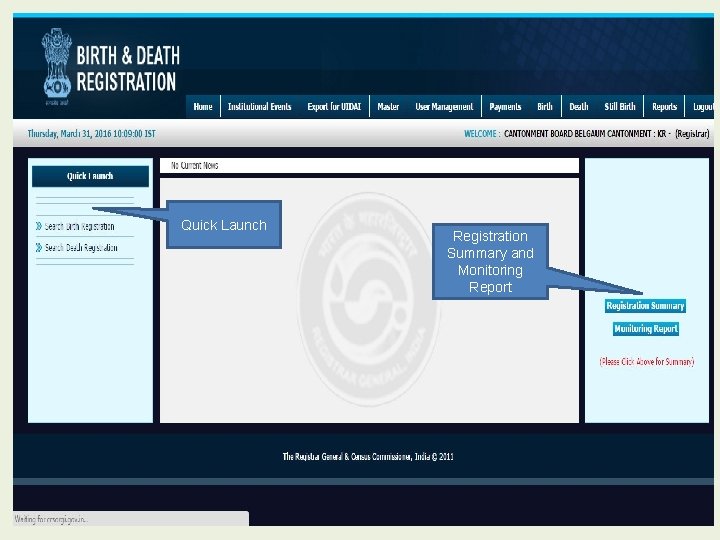Open the Still Birth menu

(620, 107)
